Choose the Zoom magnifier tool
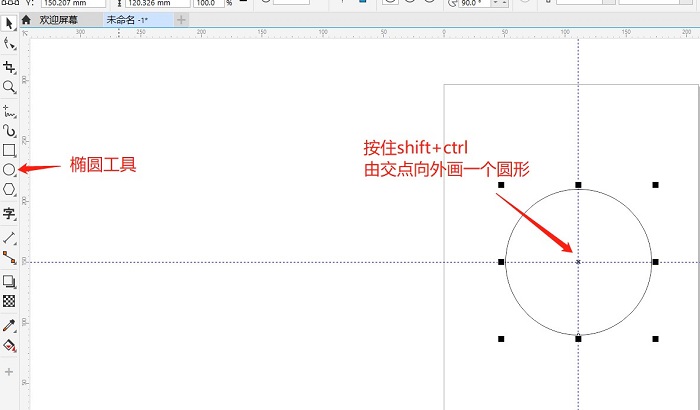 click(x=9, y=87)
